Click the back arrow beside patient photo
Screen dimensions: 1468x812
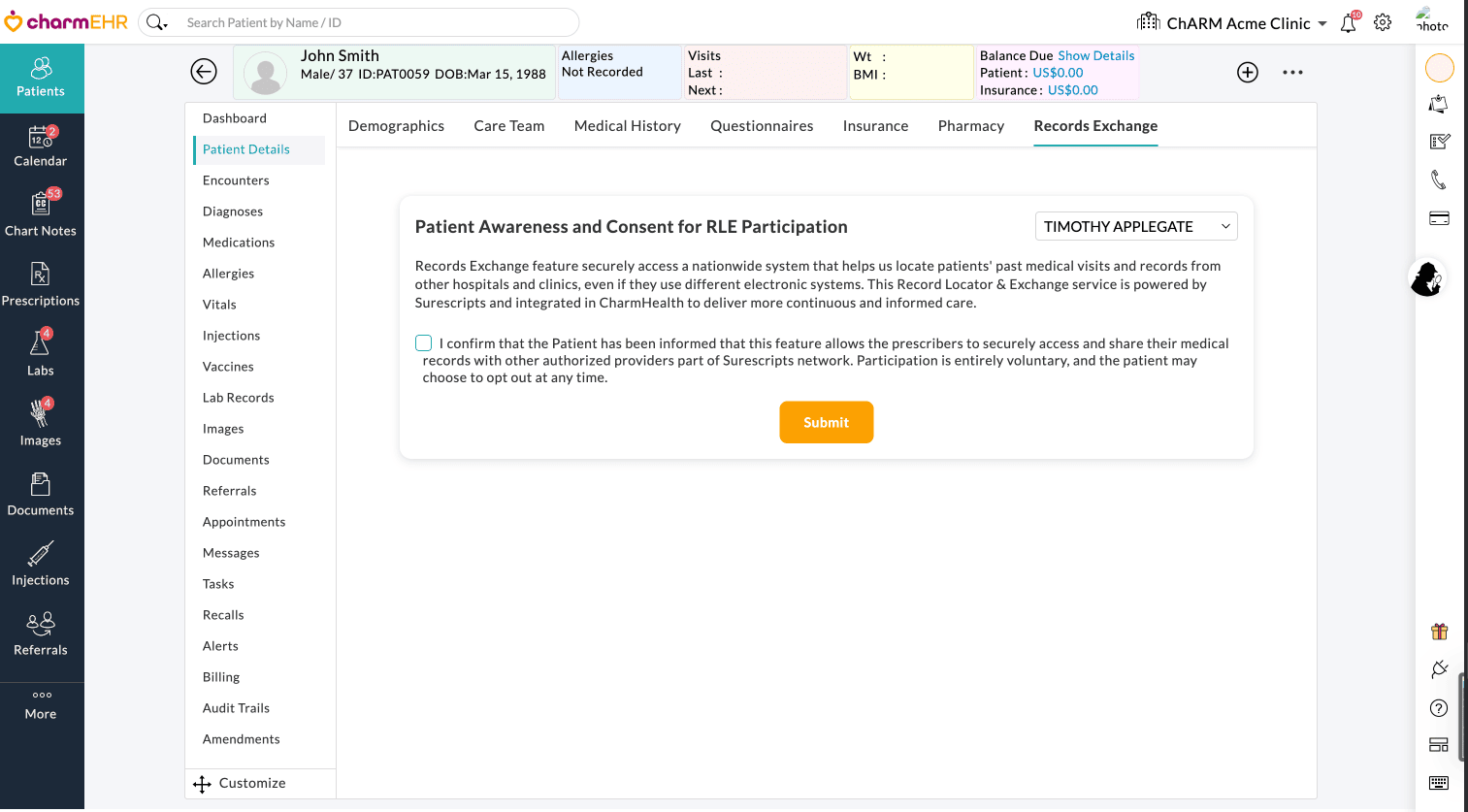(x=204, y=72)
